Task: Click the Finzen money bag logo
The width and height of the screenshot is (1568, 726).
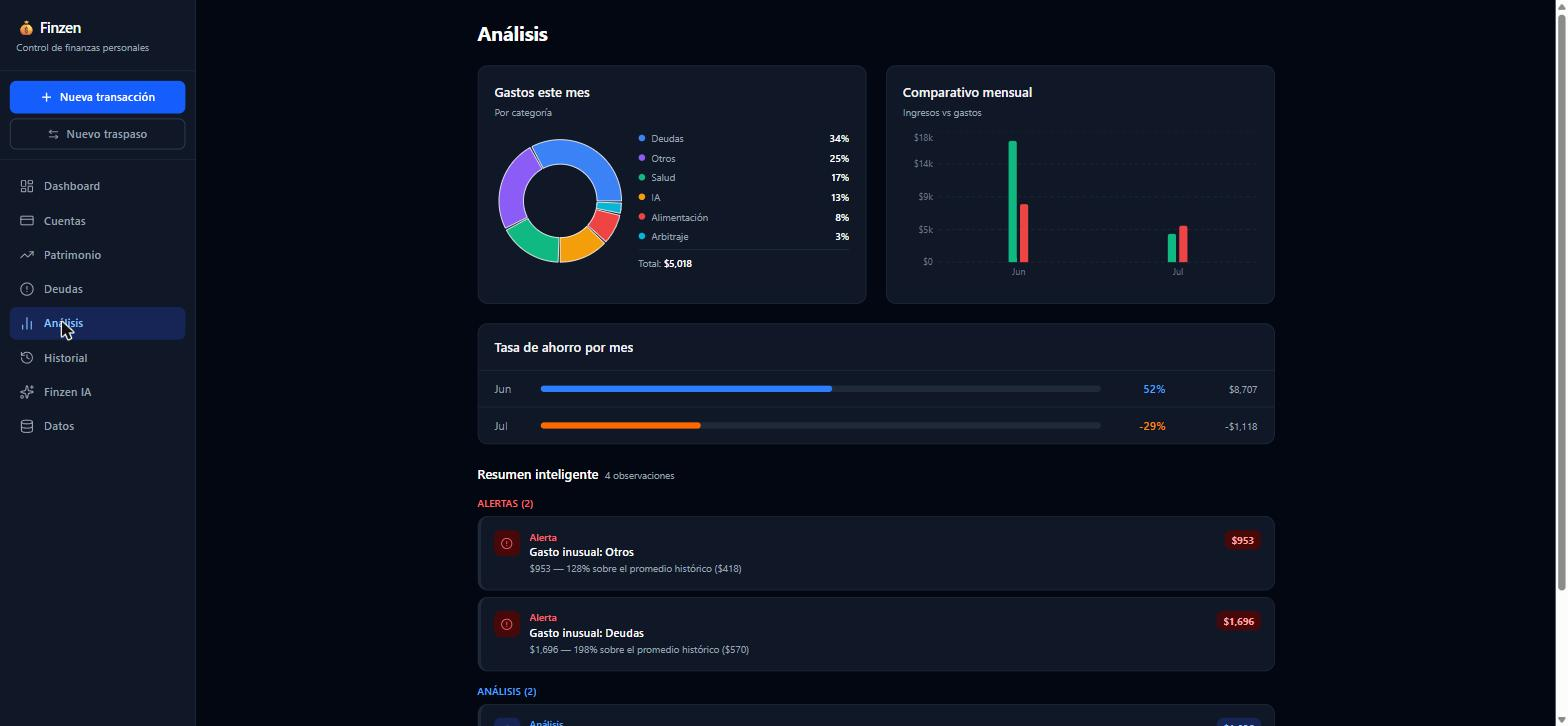Action: coord(26,28)
